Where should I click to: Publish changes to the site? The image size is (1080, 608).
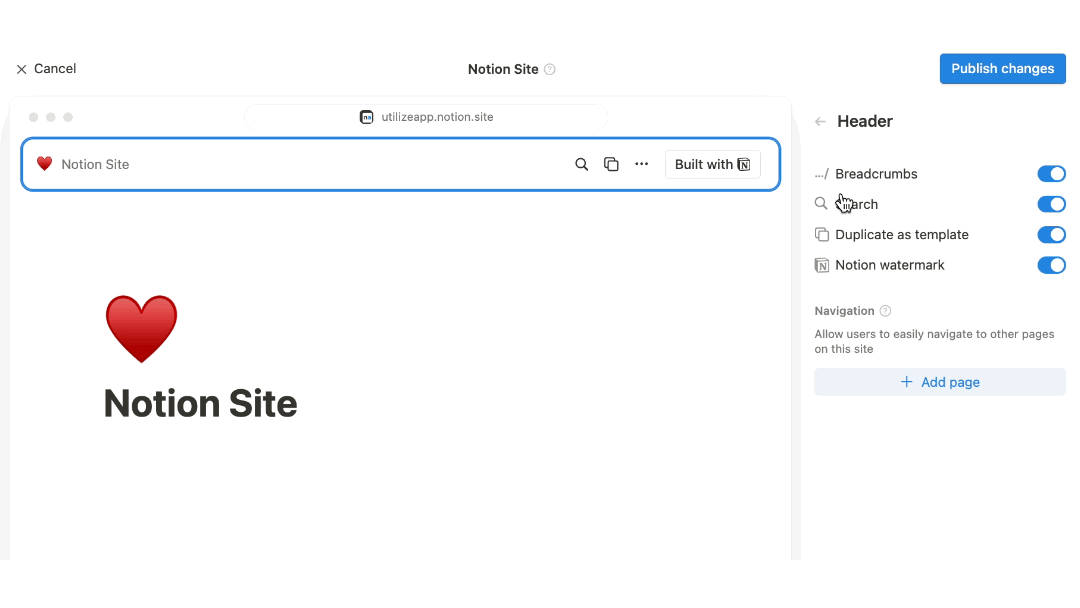tap(1002, 69)
